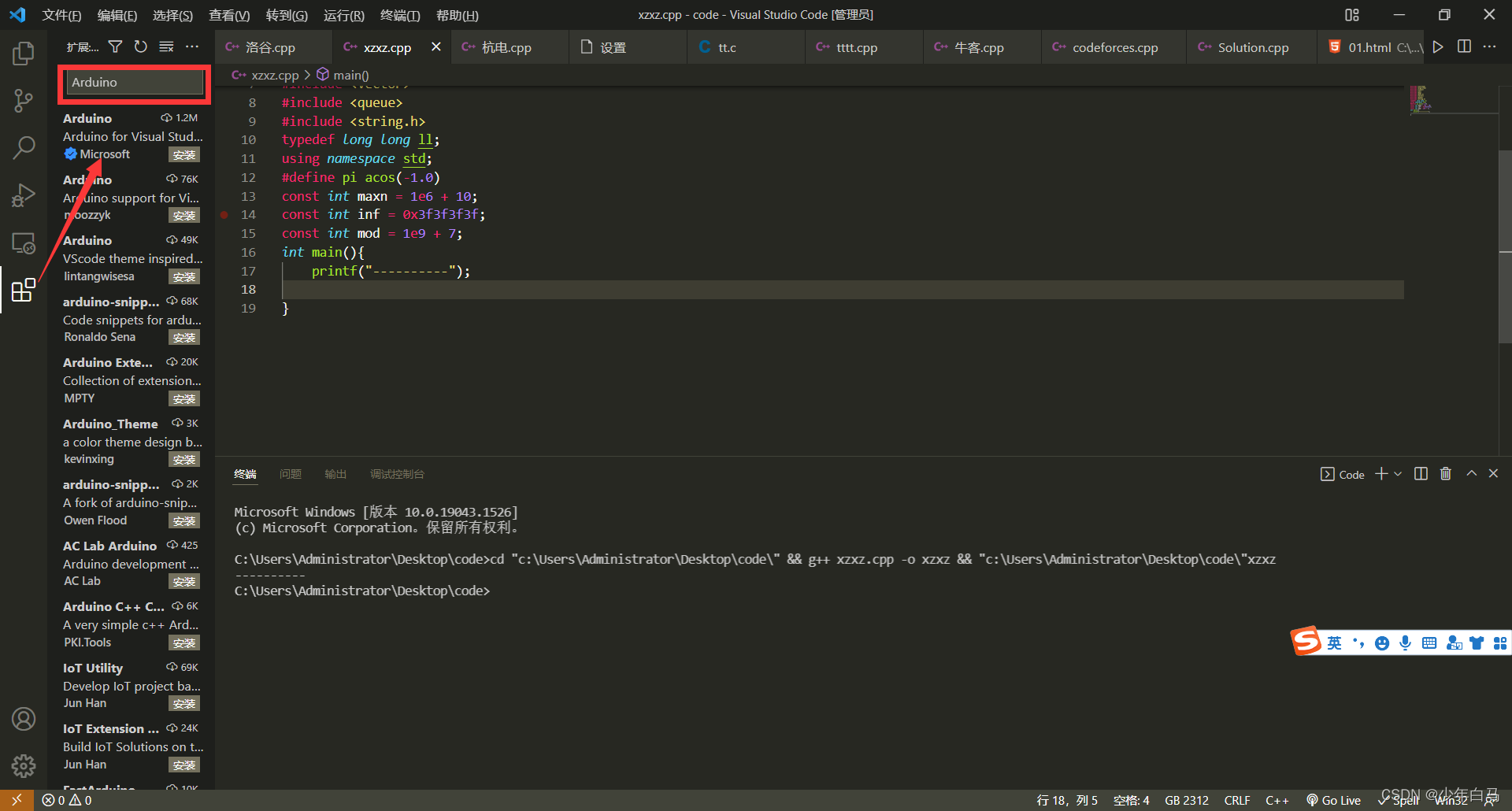Open the new terminal launch profile dropdown
The width and height of the screenshot is (1512, 811).
coord(1398,474)
